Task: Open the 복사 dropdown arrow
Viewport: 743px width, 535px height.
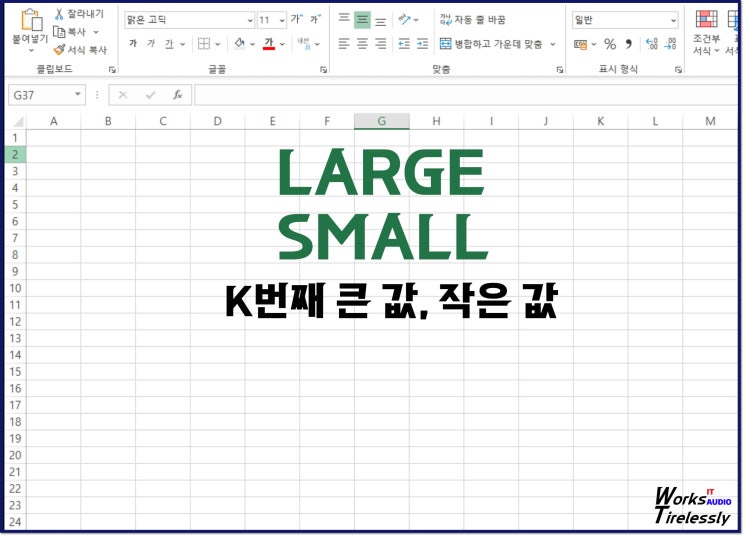Action: [x=96, y=32]
